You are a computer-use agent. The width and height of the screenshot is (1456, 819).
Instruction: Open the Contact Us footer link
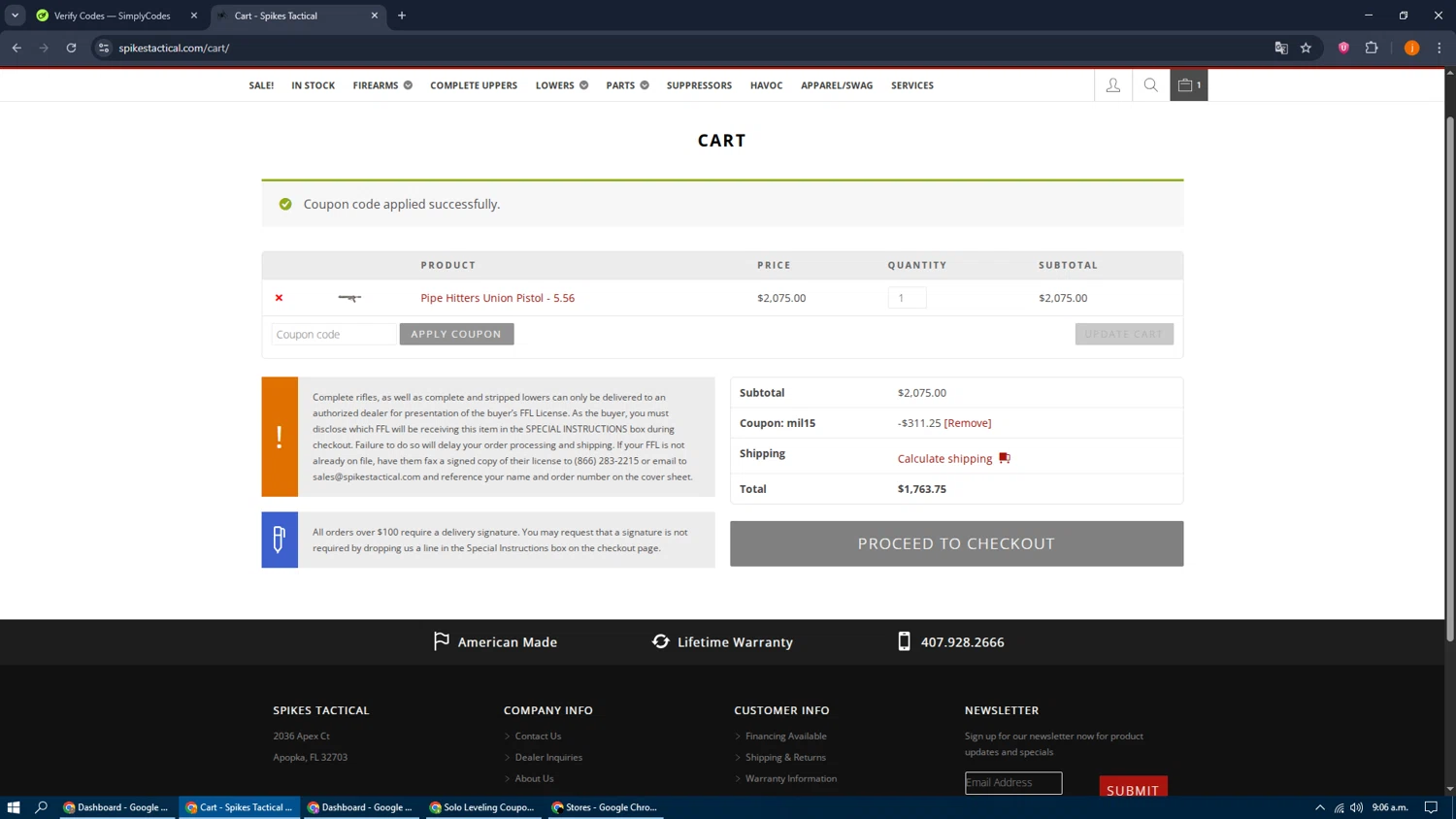pos(538,737)
